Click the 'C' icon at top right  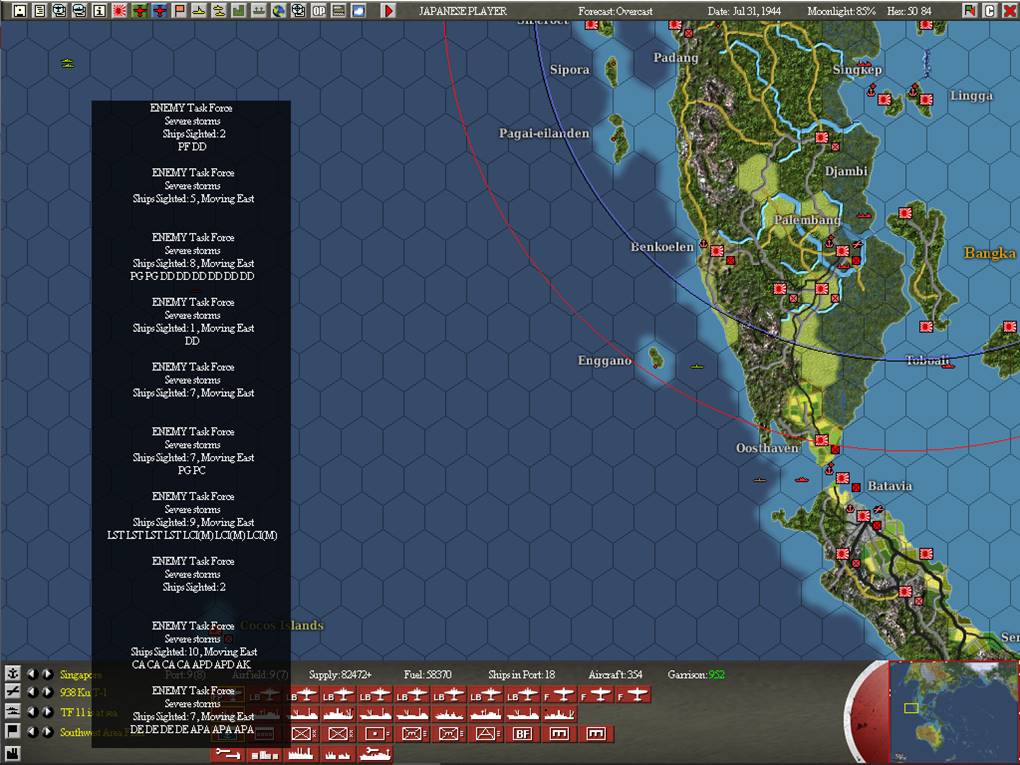click(x=989, y=10)
